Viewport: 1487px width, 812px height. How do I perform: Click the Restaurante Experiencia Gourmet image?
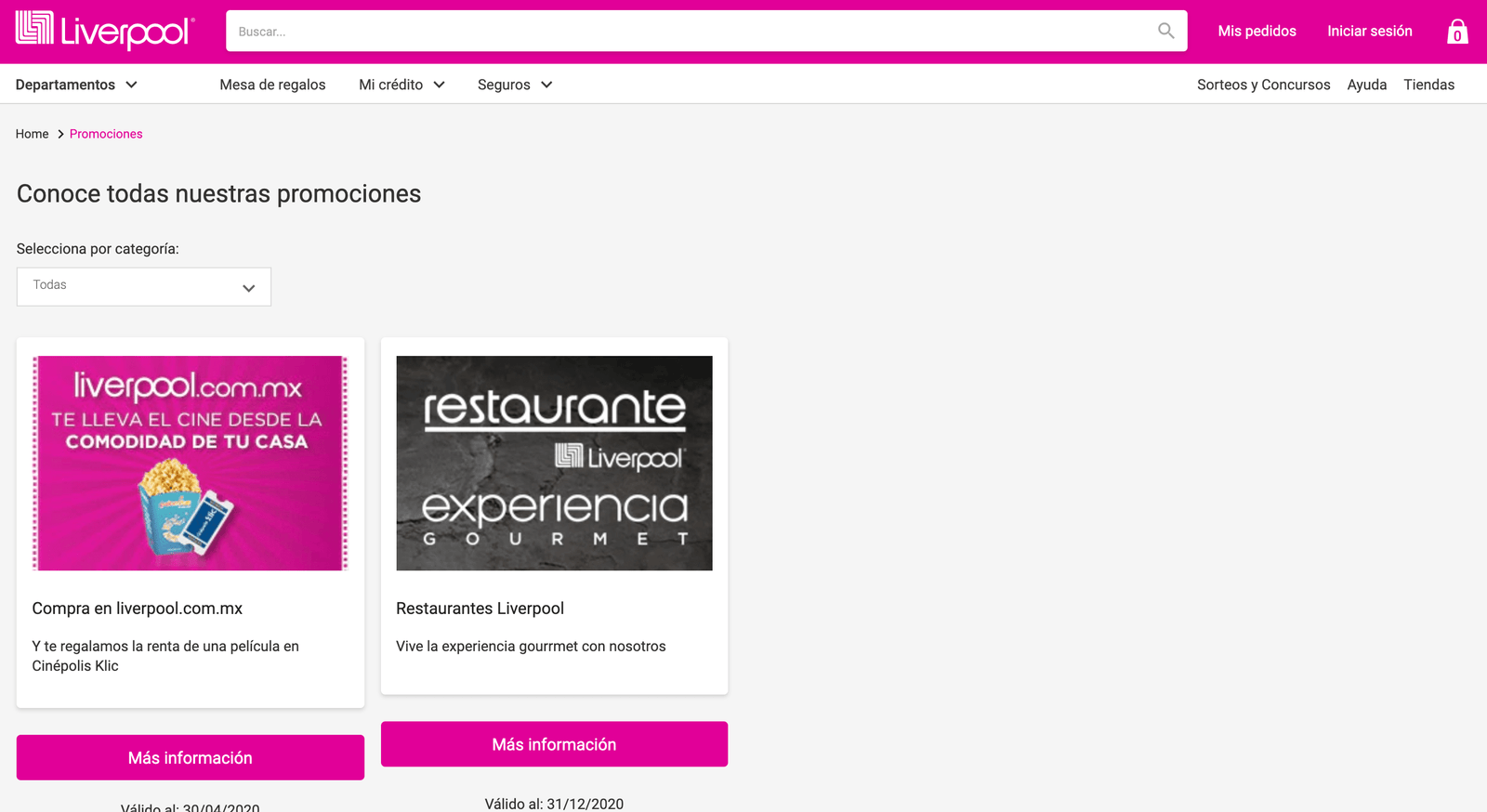tap(554, 463)
